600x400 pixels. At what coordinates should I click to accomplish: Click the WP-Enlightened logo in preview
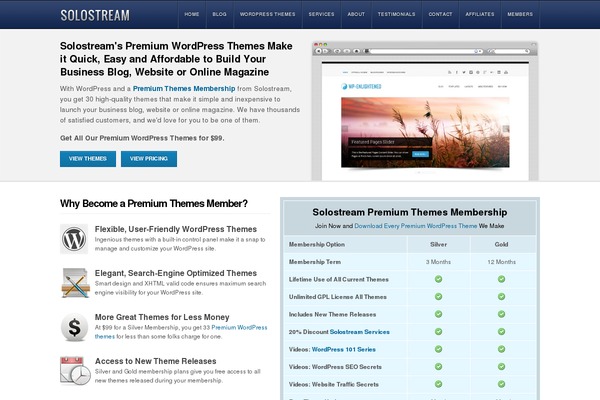[361, 87]
